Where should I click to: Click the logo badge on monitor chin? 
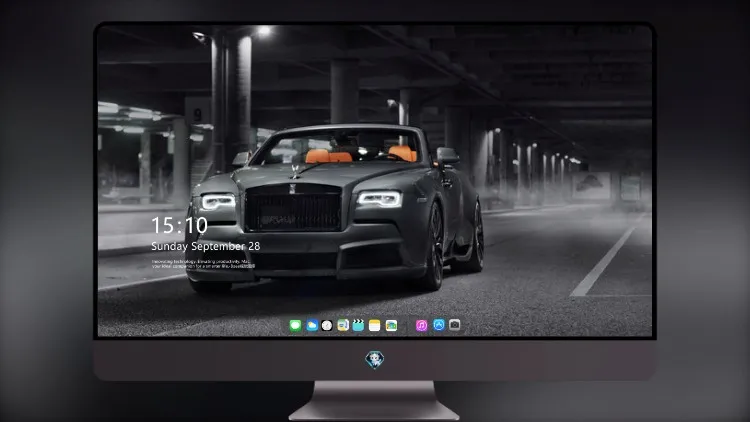[375, 360]
